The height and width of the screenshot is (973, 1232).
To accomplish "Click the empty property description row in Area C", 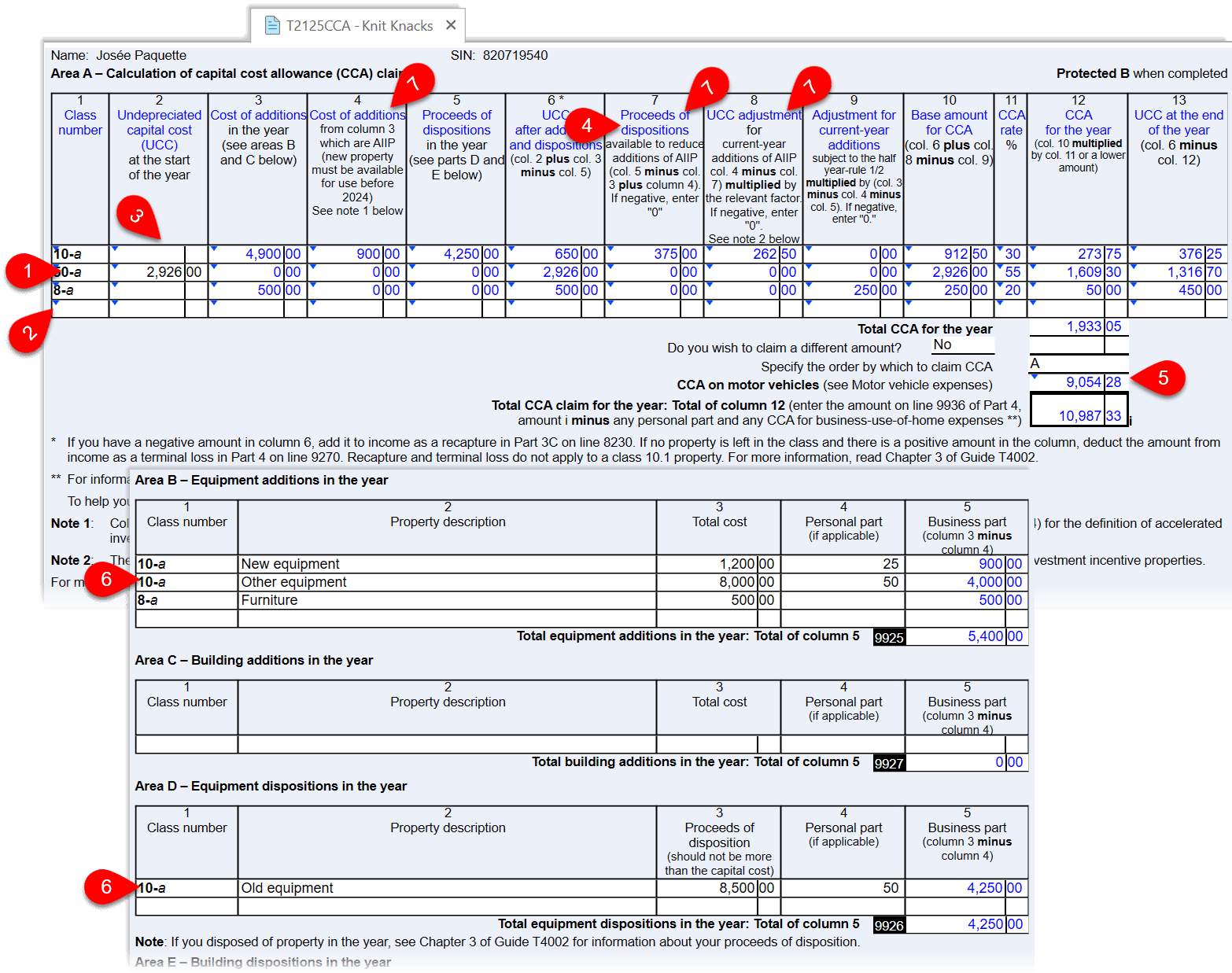I will 447,744.
